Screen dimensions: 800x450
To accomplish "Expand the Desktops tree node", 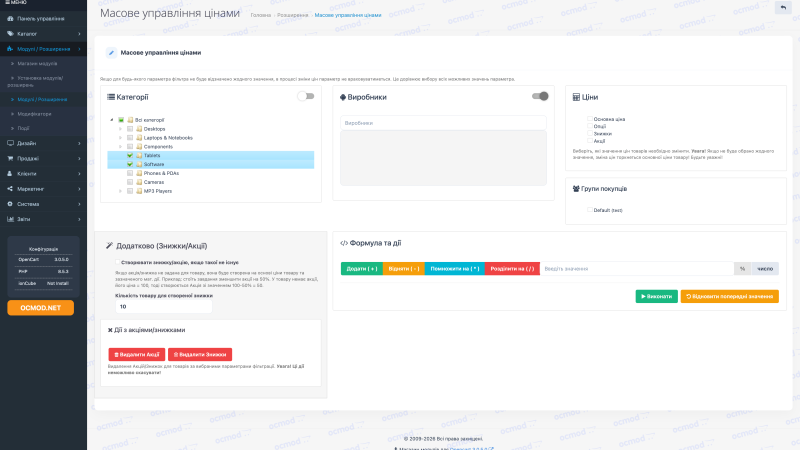I will pos(120,129).
